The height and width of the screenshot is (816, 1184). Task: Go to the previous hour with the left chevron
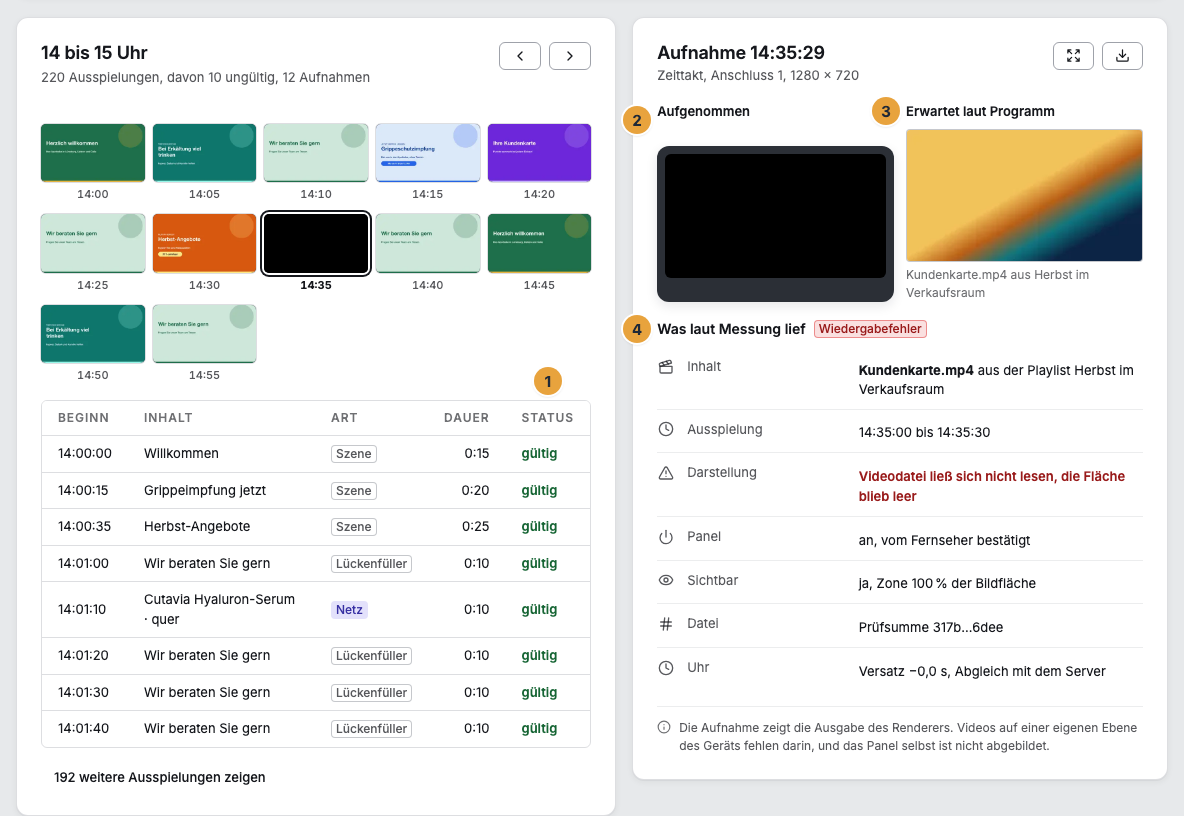tap(520, 56)
